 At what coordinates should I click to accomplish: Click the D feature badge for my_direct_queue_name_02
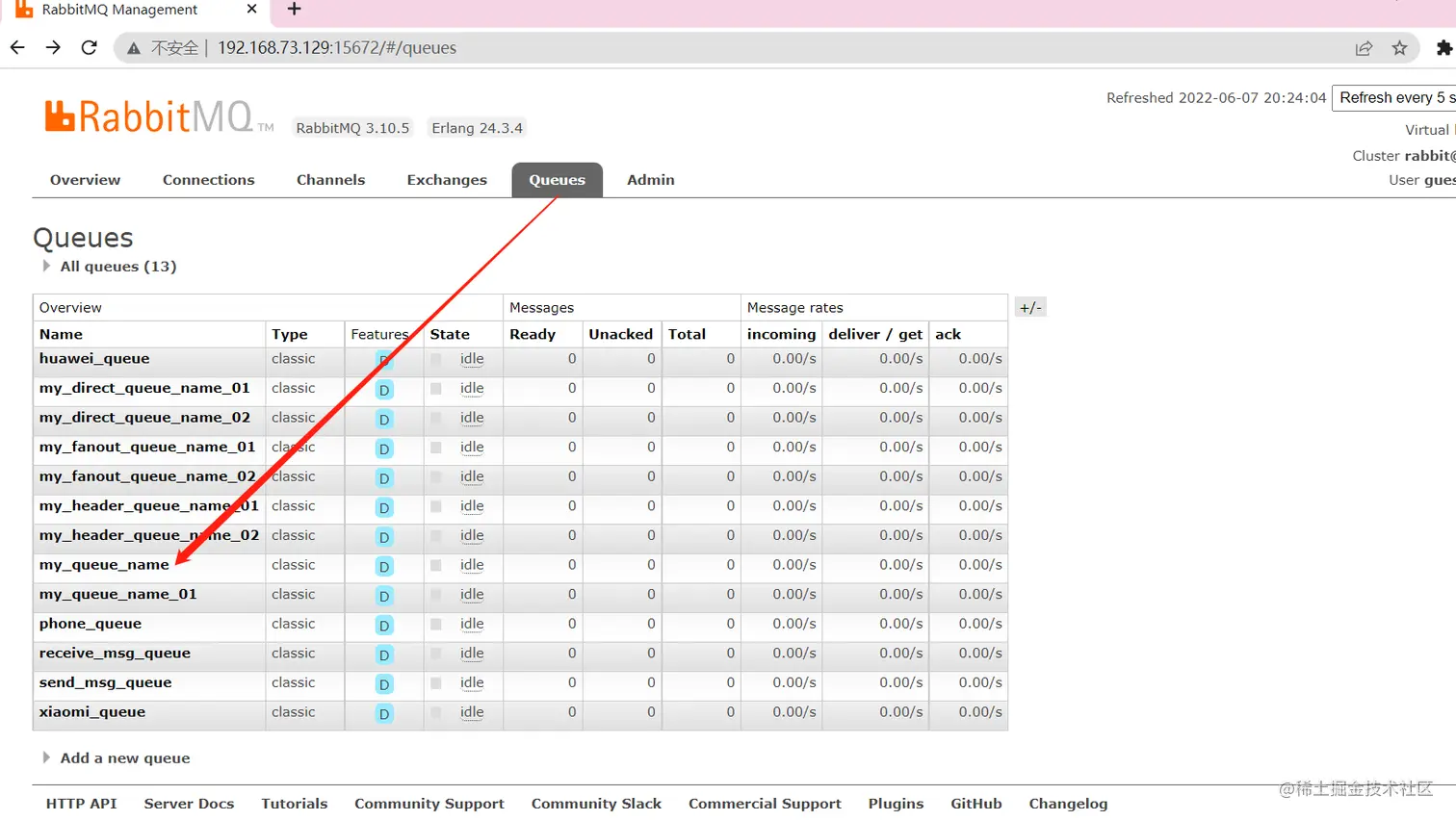(384, 420)
